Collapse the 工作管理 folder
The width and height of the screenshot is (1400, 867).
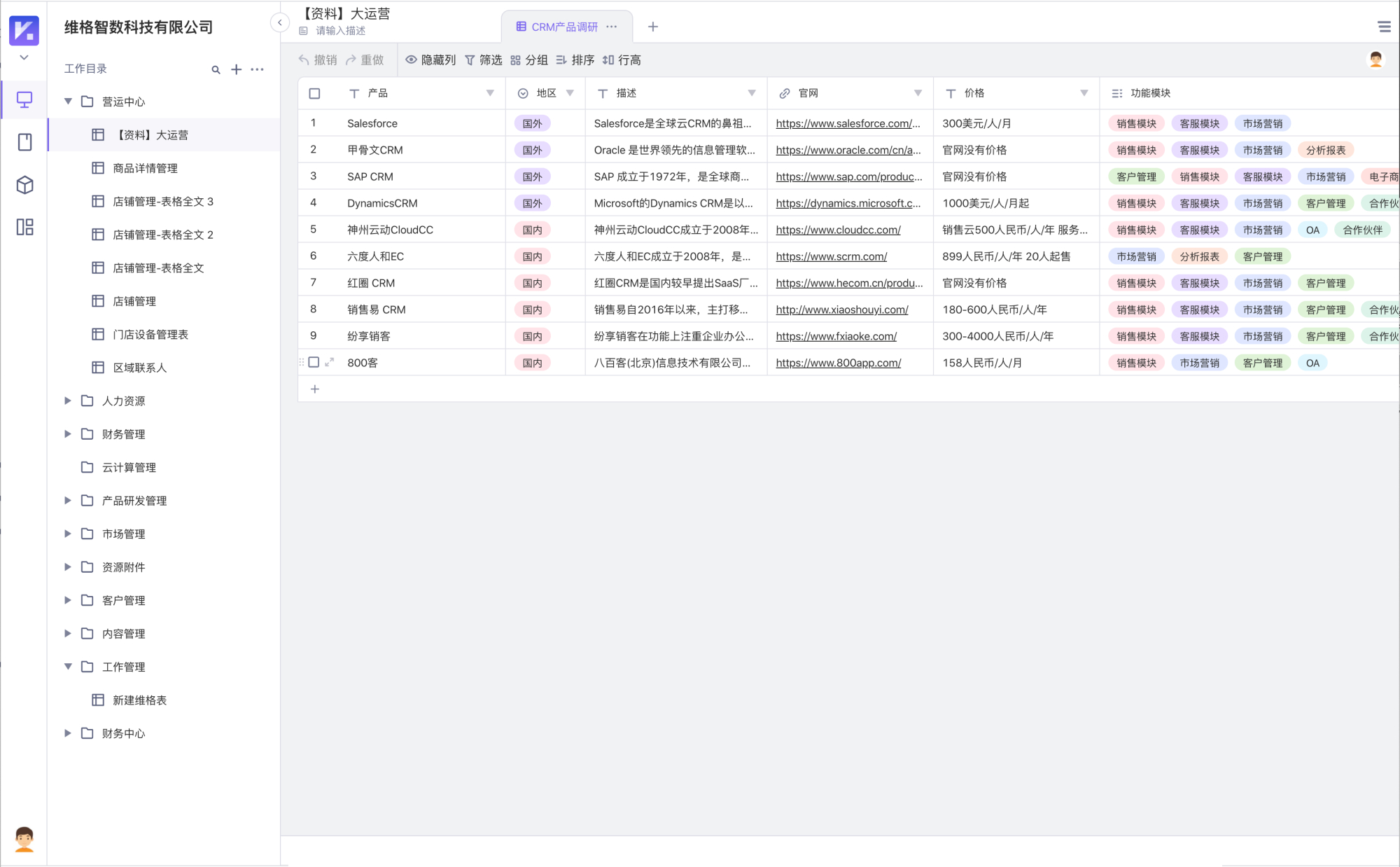(x=68, y=667)
